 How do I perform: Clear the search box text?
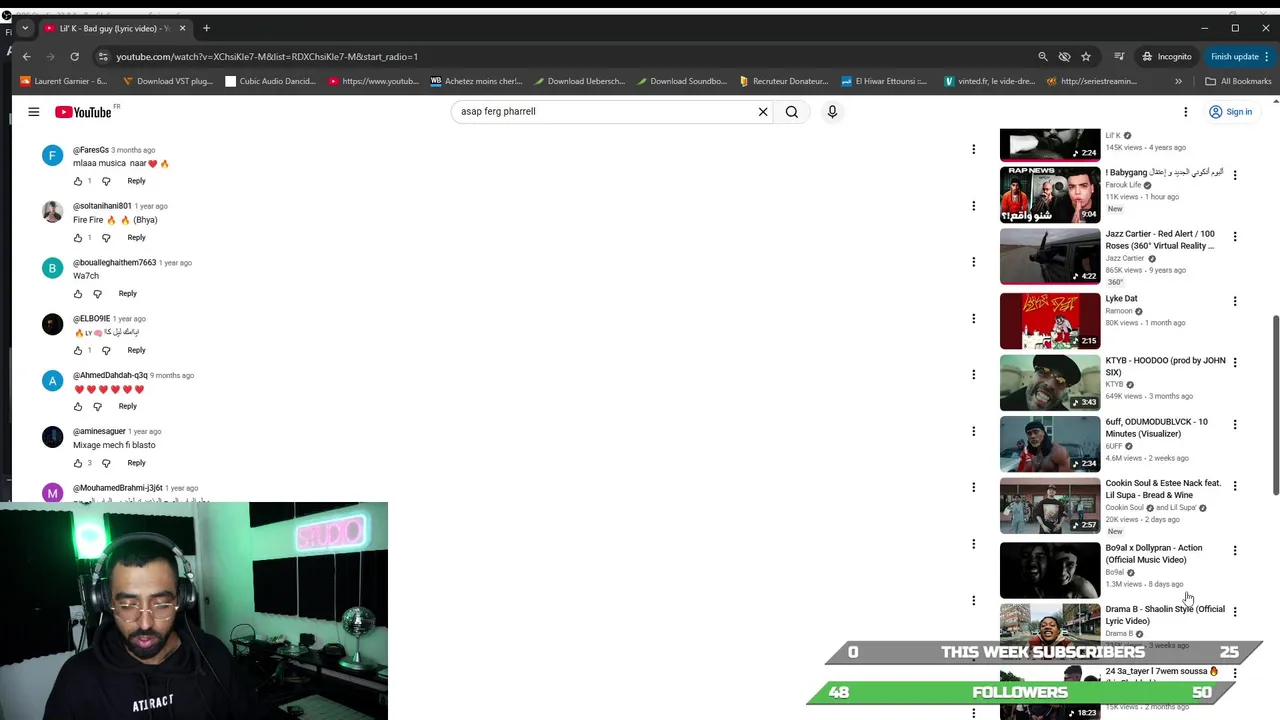[x=763, y=112]
